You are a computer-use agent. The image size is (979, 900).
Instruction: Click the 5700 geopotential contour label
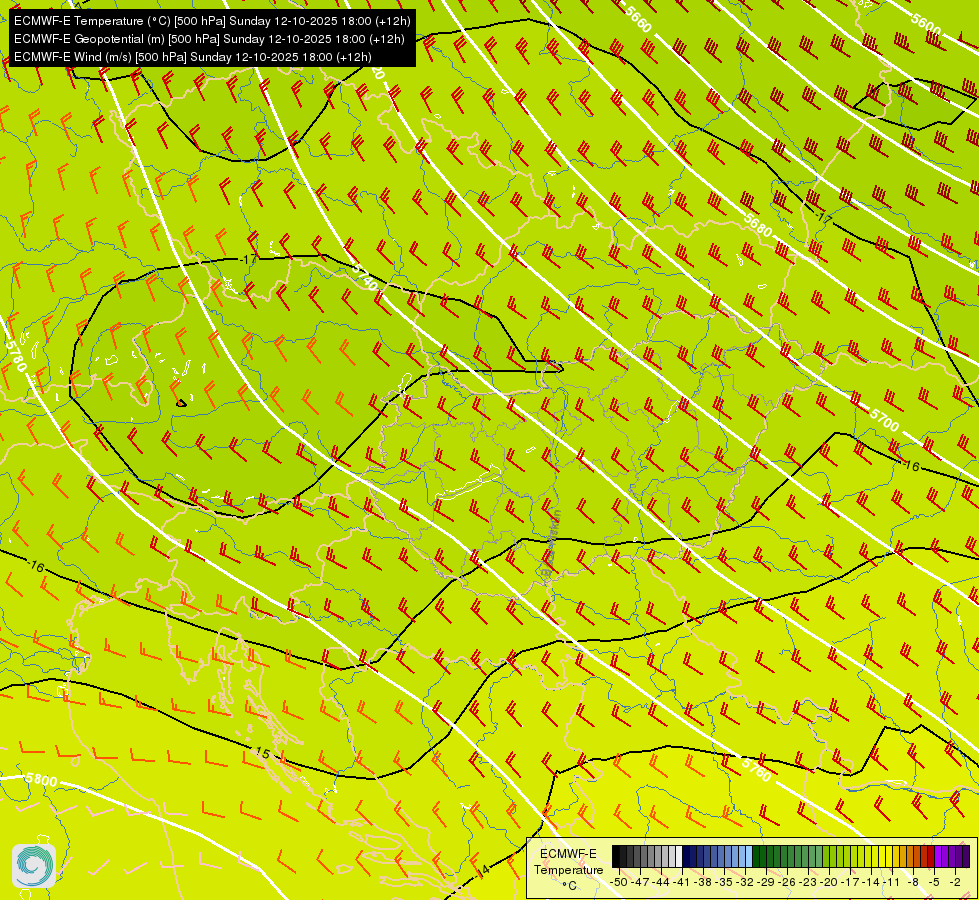click(x=884, y=420)
